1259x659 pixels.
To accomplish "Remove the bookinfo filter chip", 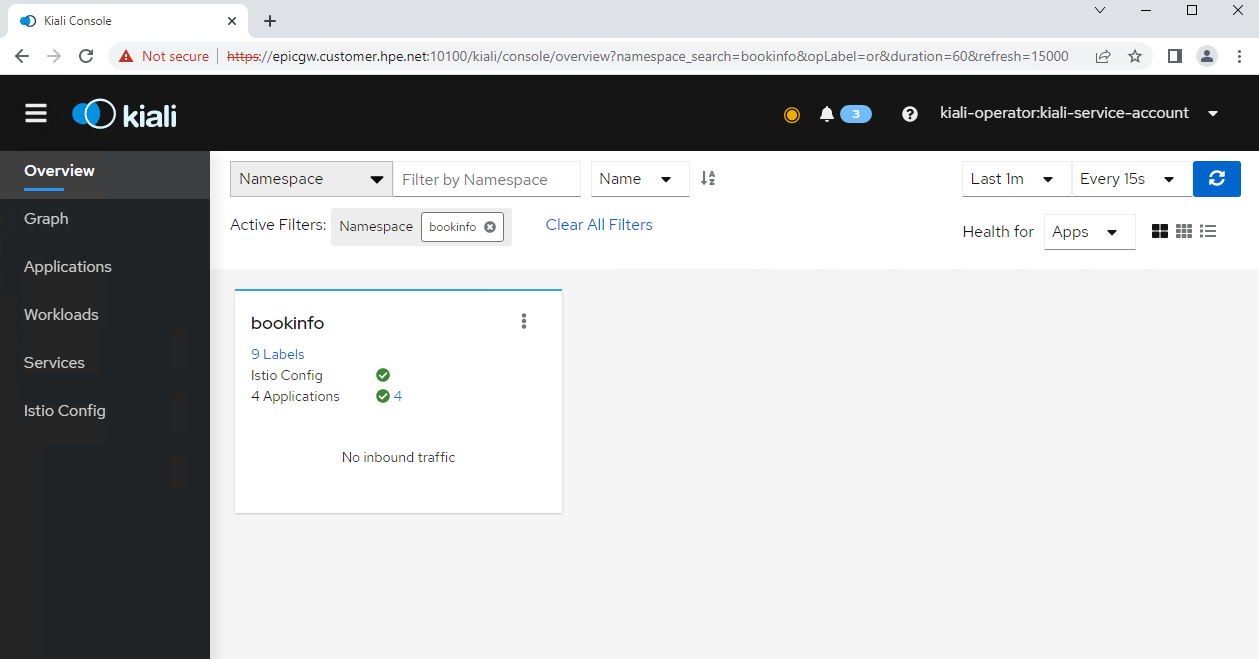I will tap(490, 227).
